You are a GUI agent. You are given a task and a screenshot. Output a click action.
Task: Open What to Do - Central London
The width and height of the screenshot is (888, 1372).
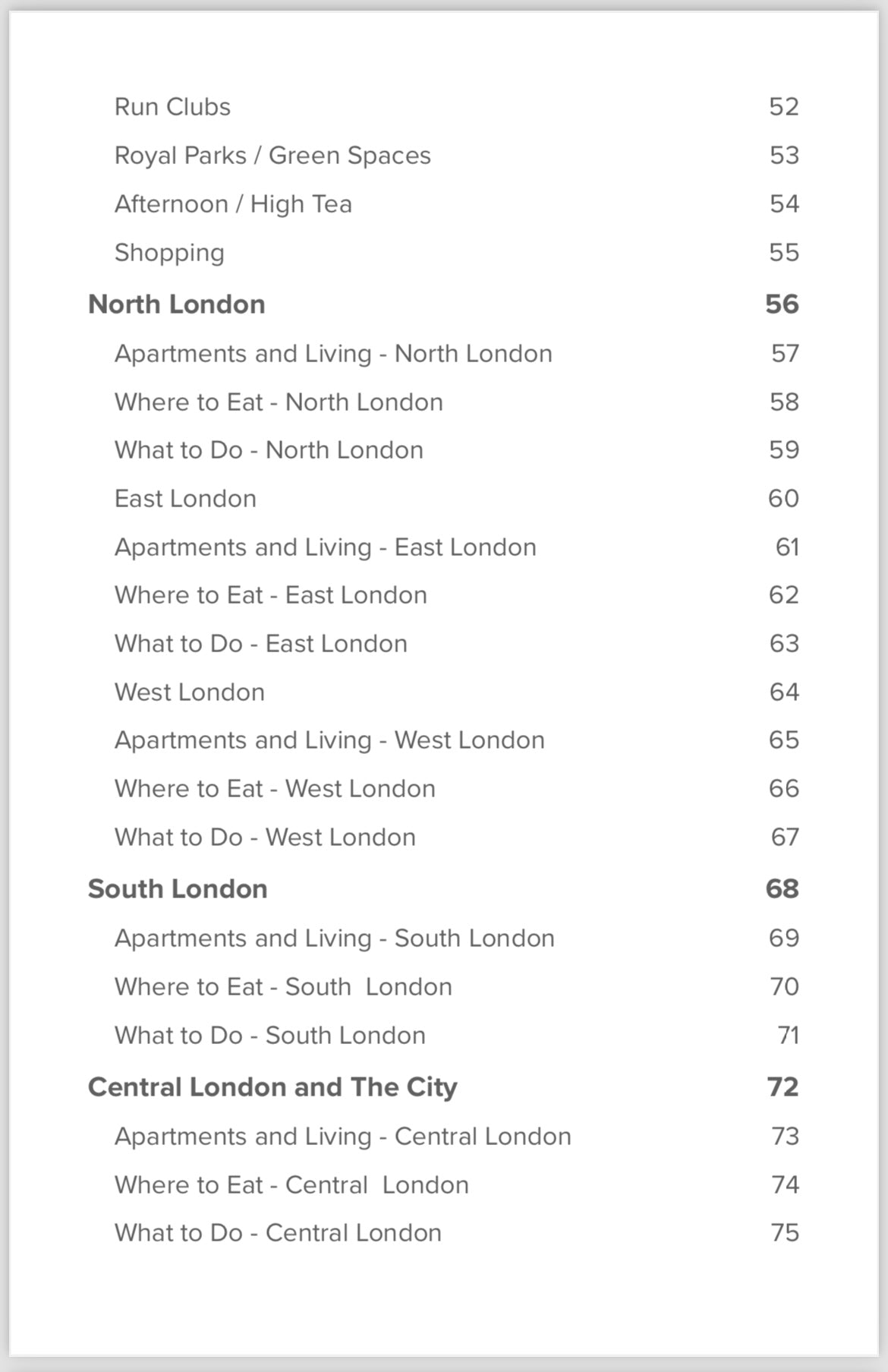[278, 1233]
